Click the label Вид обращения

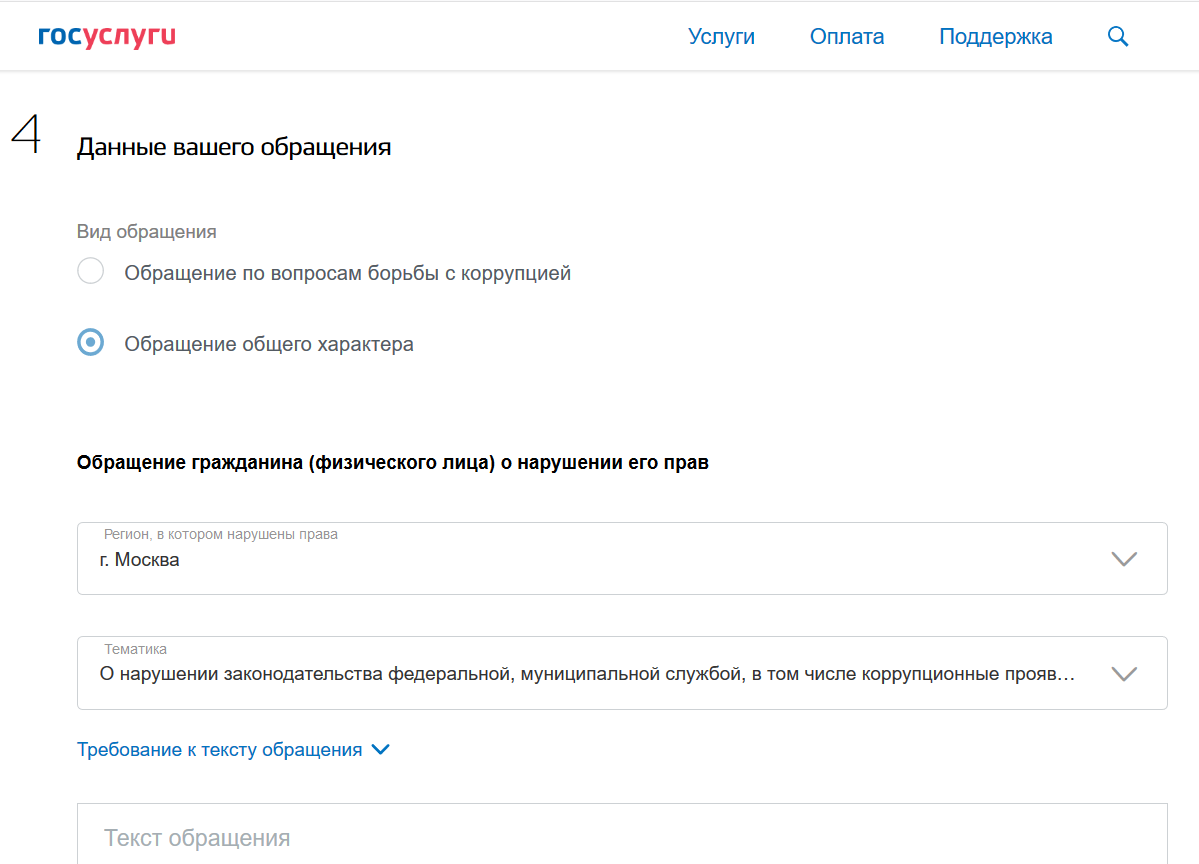pyautogui.click(x=147, y=232)
